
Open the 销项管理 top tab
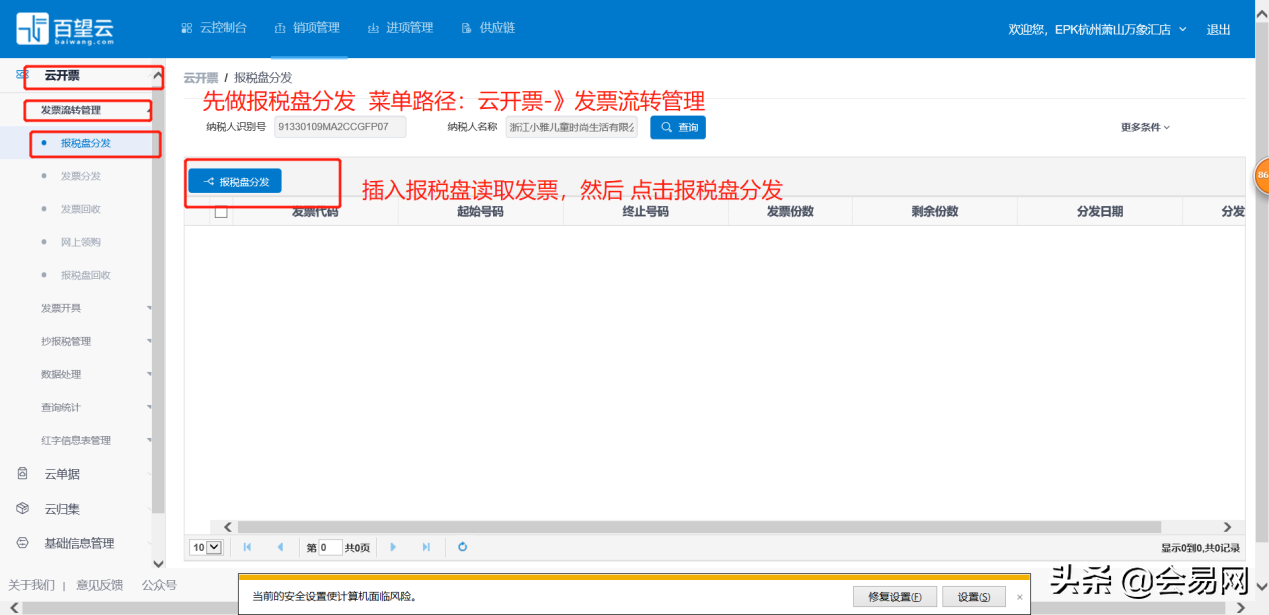(x=307, y=28)
